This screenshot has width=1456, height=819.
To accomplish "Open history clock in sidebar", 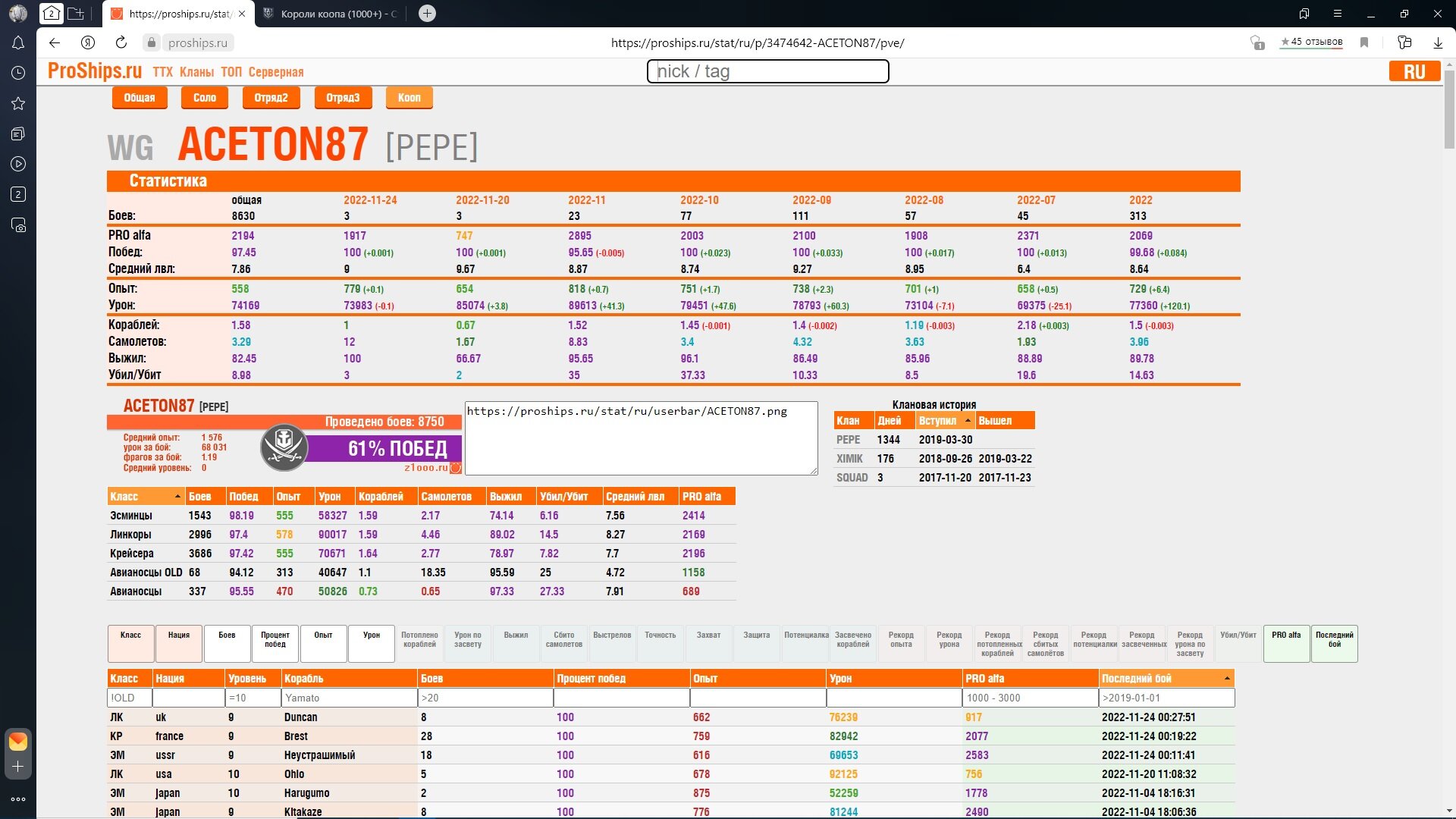I will click(x=18, y=73).
